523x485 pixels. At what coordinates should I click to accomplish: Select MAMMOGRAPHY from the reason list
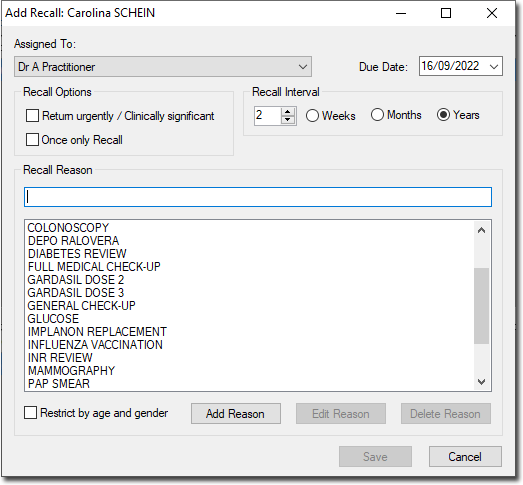pyautogui.click(x=71, y=371)
